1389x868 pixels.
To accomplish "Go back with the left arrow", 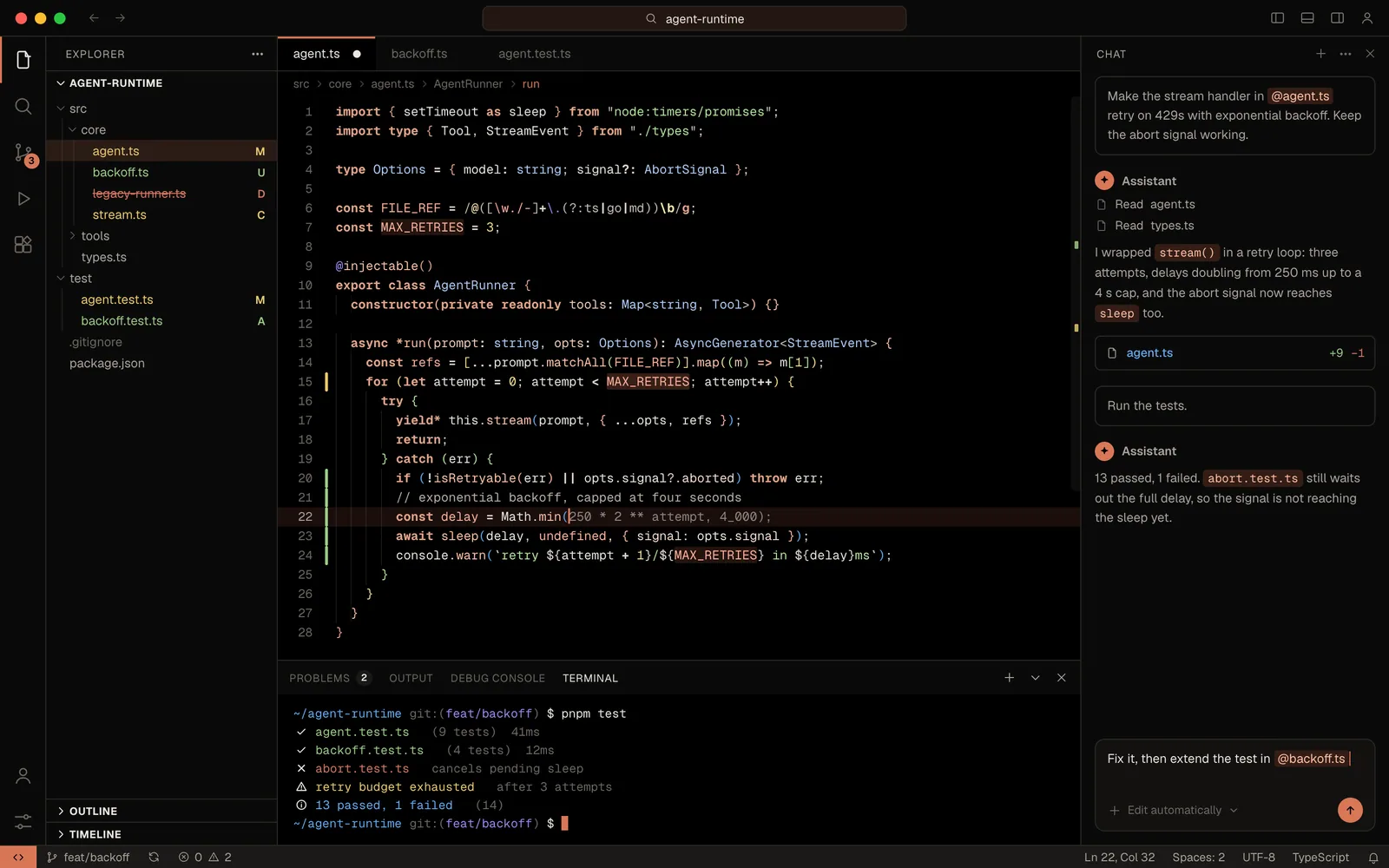I will [94, 18].
